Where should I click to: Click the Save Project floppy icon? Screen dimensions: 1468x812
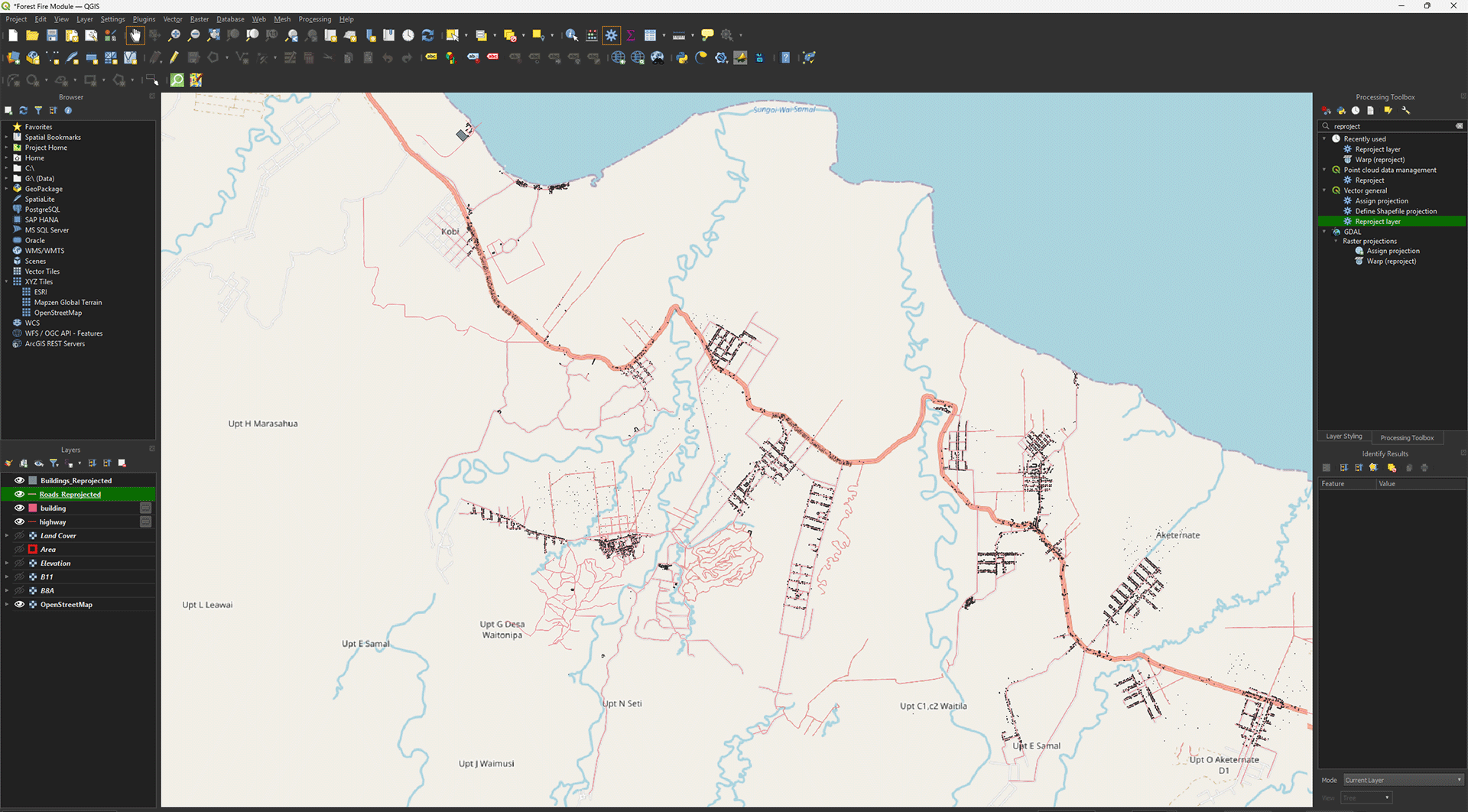52,35
